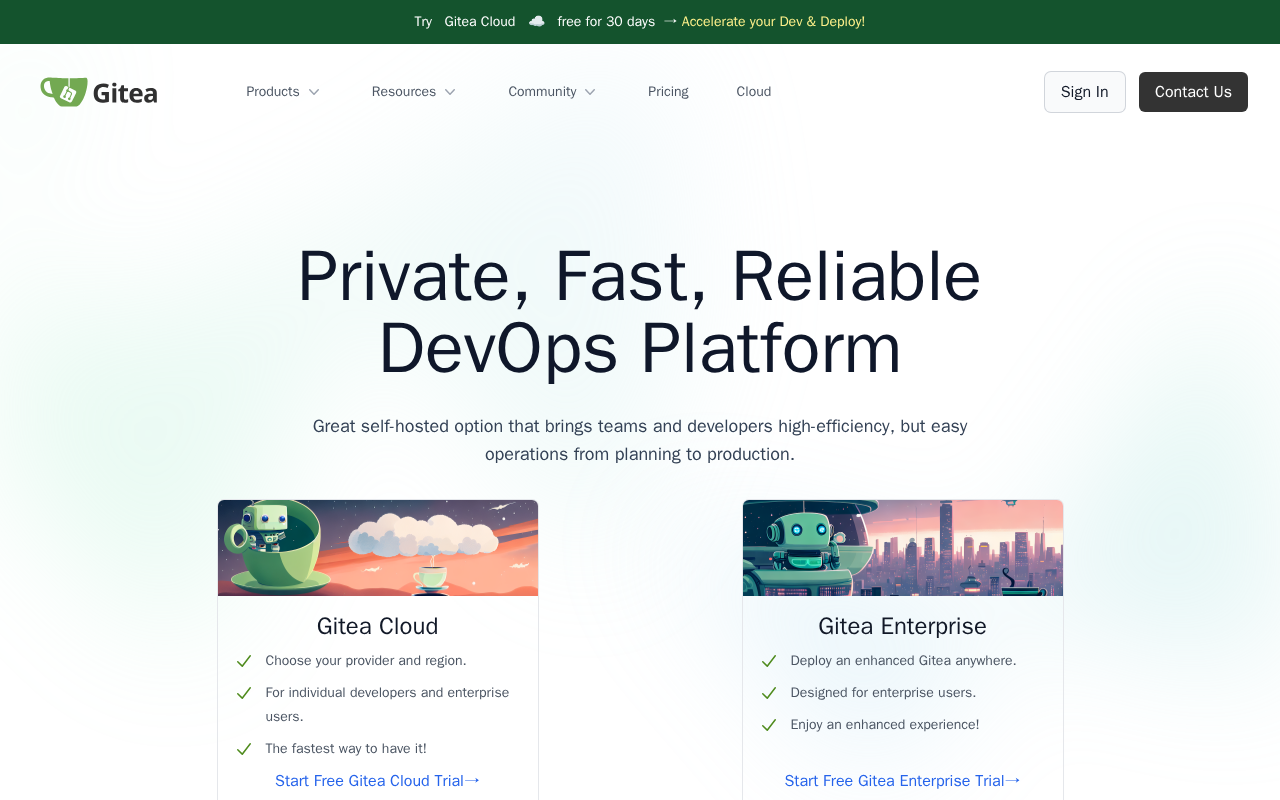Follow 'Accelerate your Dev & Deploy!' banner link
1280x800 pixels.
click(773, 22)
